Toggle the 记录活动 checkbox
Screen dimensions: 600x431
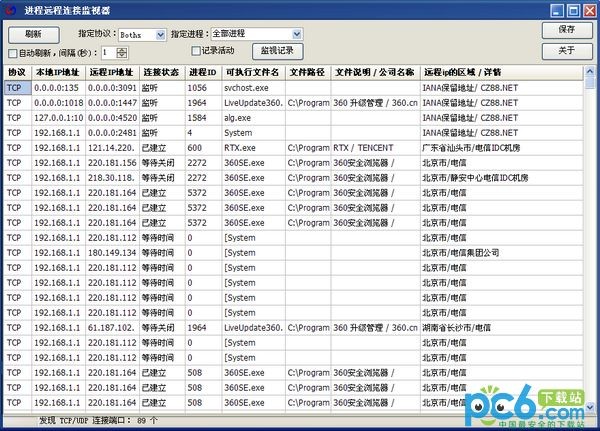point(196,51)
